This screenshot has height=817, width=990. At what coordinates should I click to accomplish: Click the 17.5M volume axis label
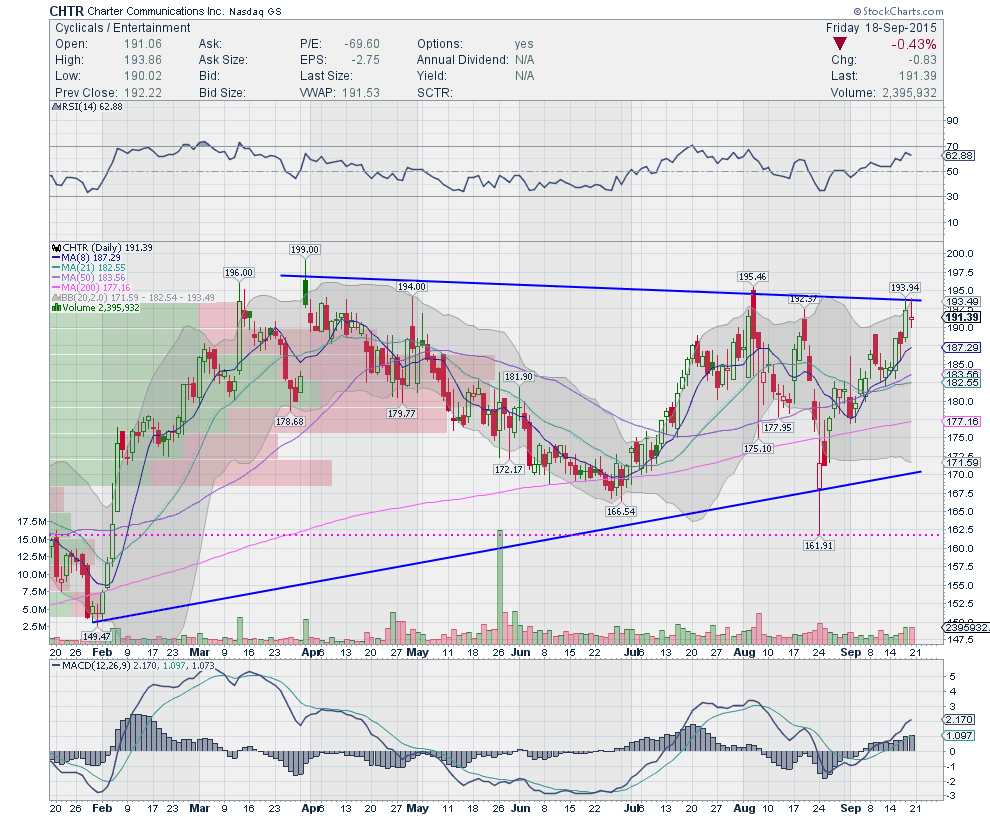[x=32, y=522]
